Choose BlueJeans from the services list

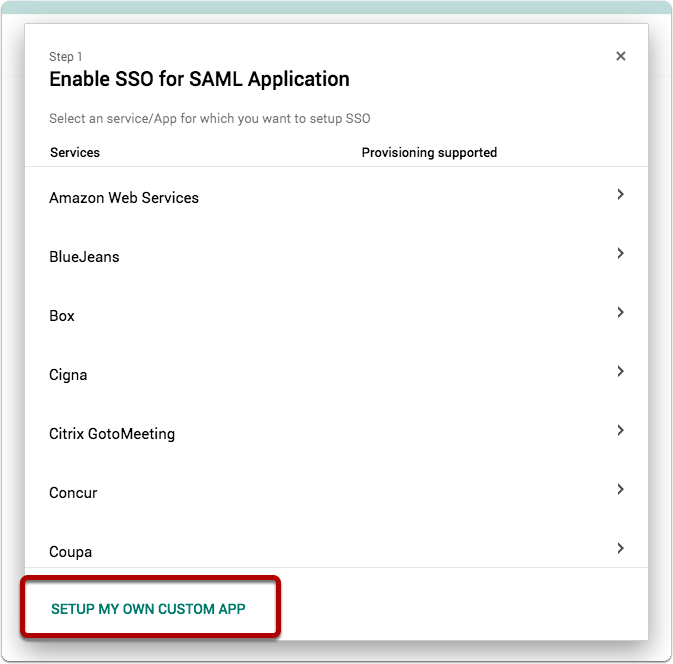(x=84, y=257)
